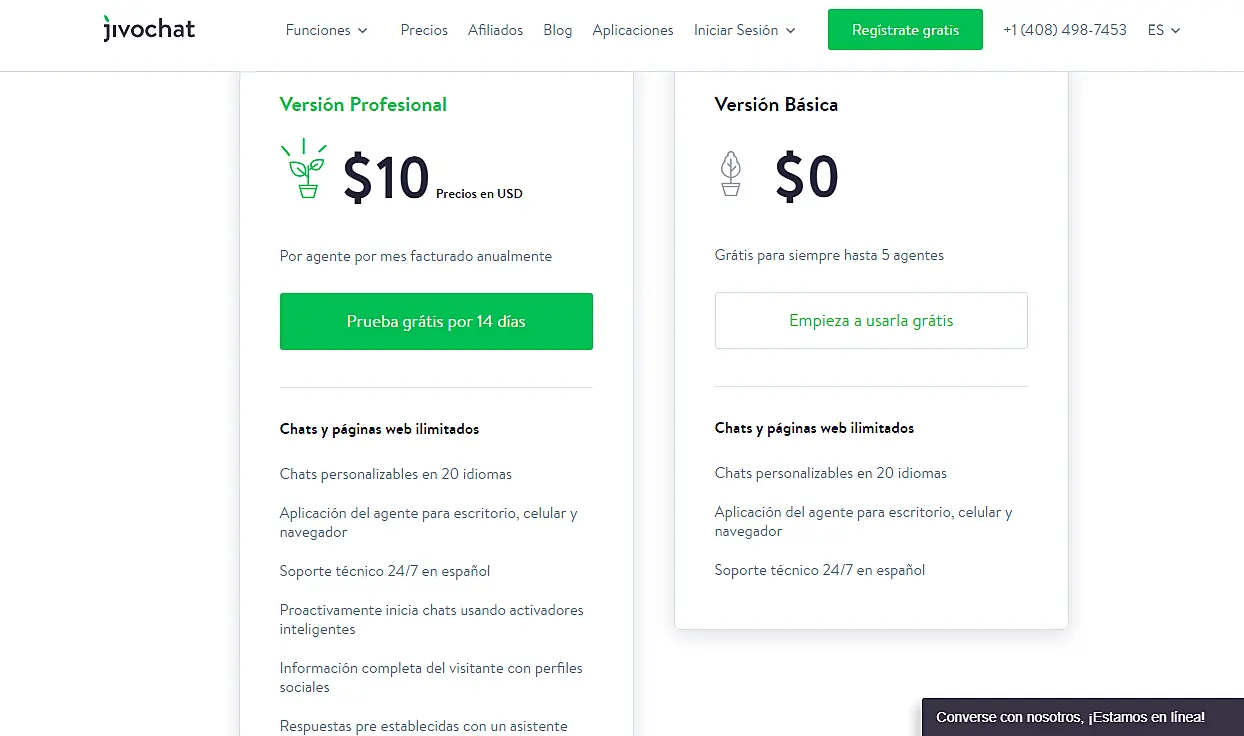1244x736 pixels.
Task: Open the Converse con nosotros chat widget
Action: click(x=1070, y=717)
